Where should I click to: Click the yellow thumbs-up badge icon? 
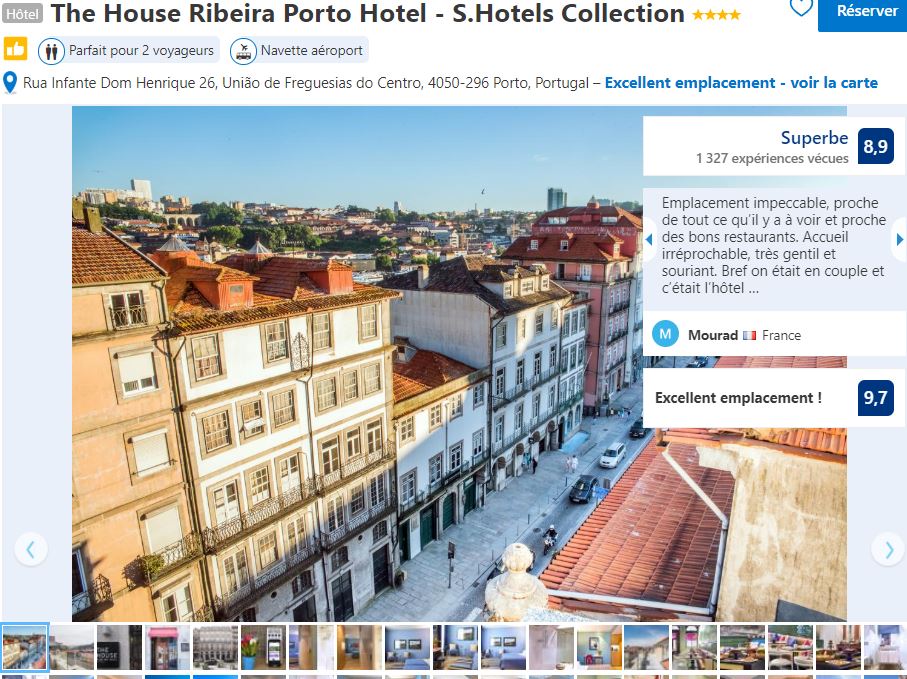click(x=15, y=49)
